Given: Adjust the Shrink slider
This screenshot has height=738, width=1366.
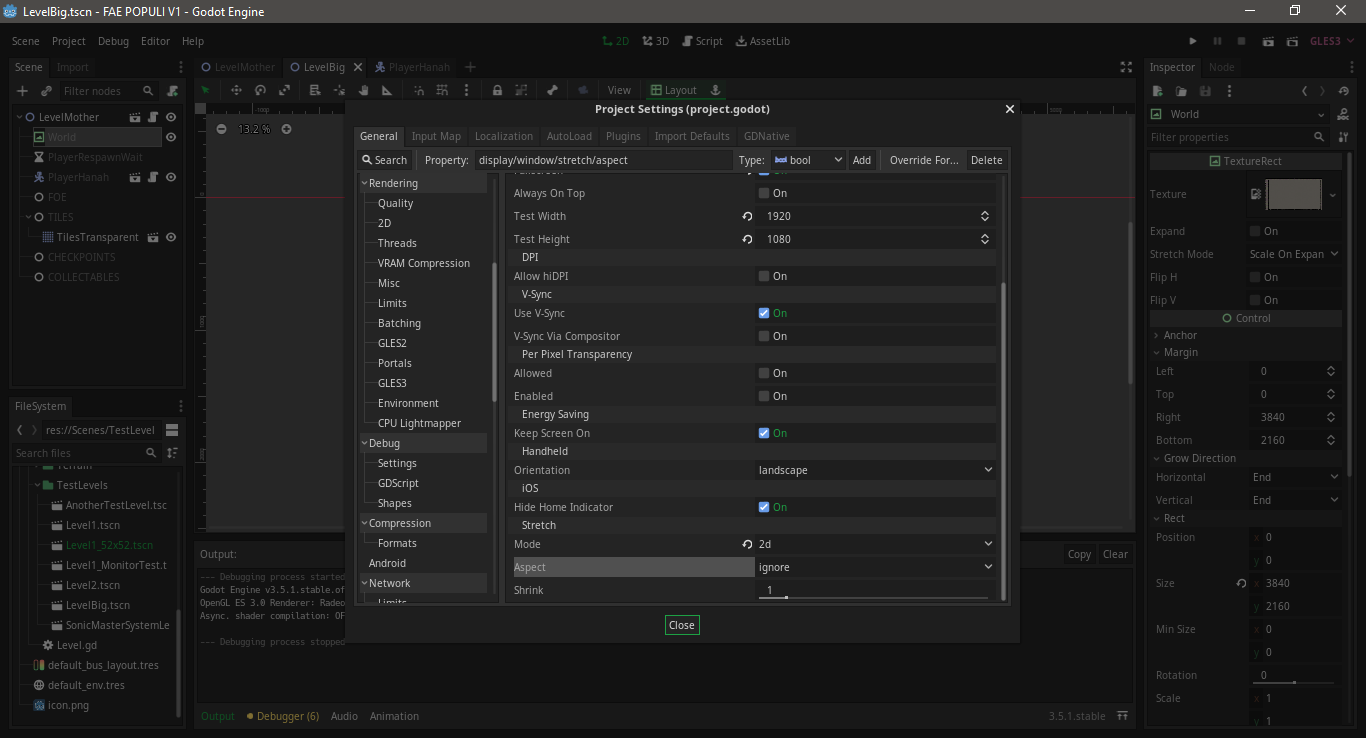Looking at the screenshot, I should (x=875, y=597).
